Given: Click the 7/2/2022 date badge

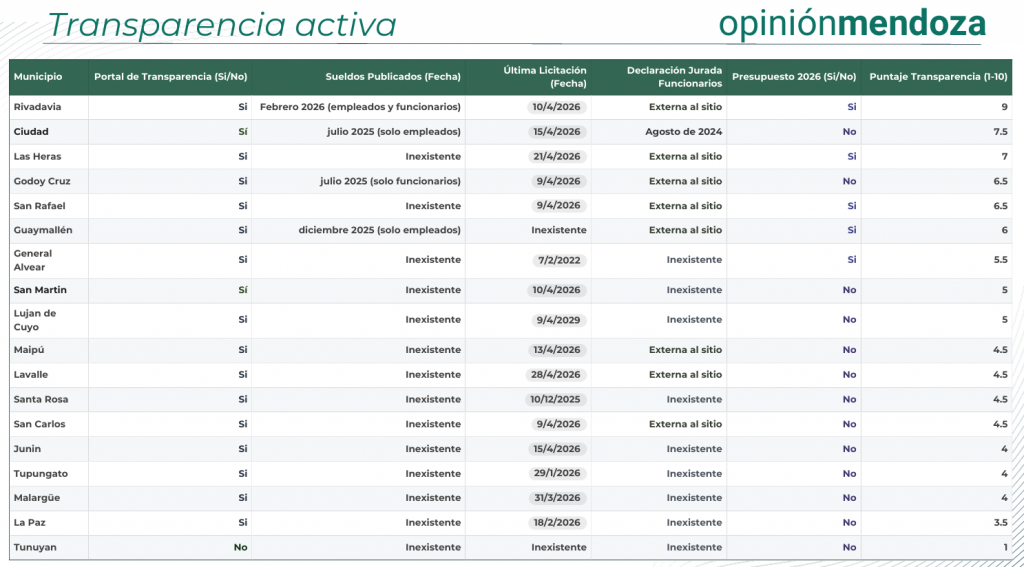Looking at the screenshot, I should pos(558,260).
